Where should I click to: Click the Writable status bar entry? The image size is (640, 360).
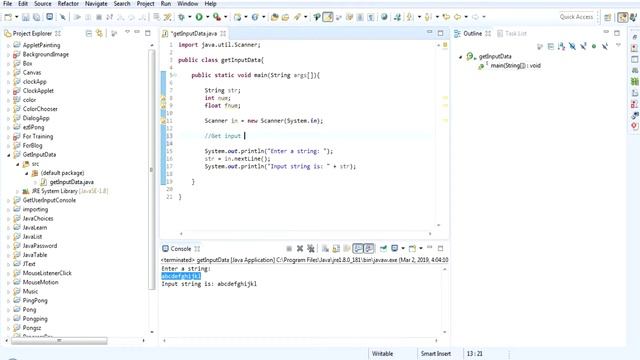tap(382, 353)
